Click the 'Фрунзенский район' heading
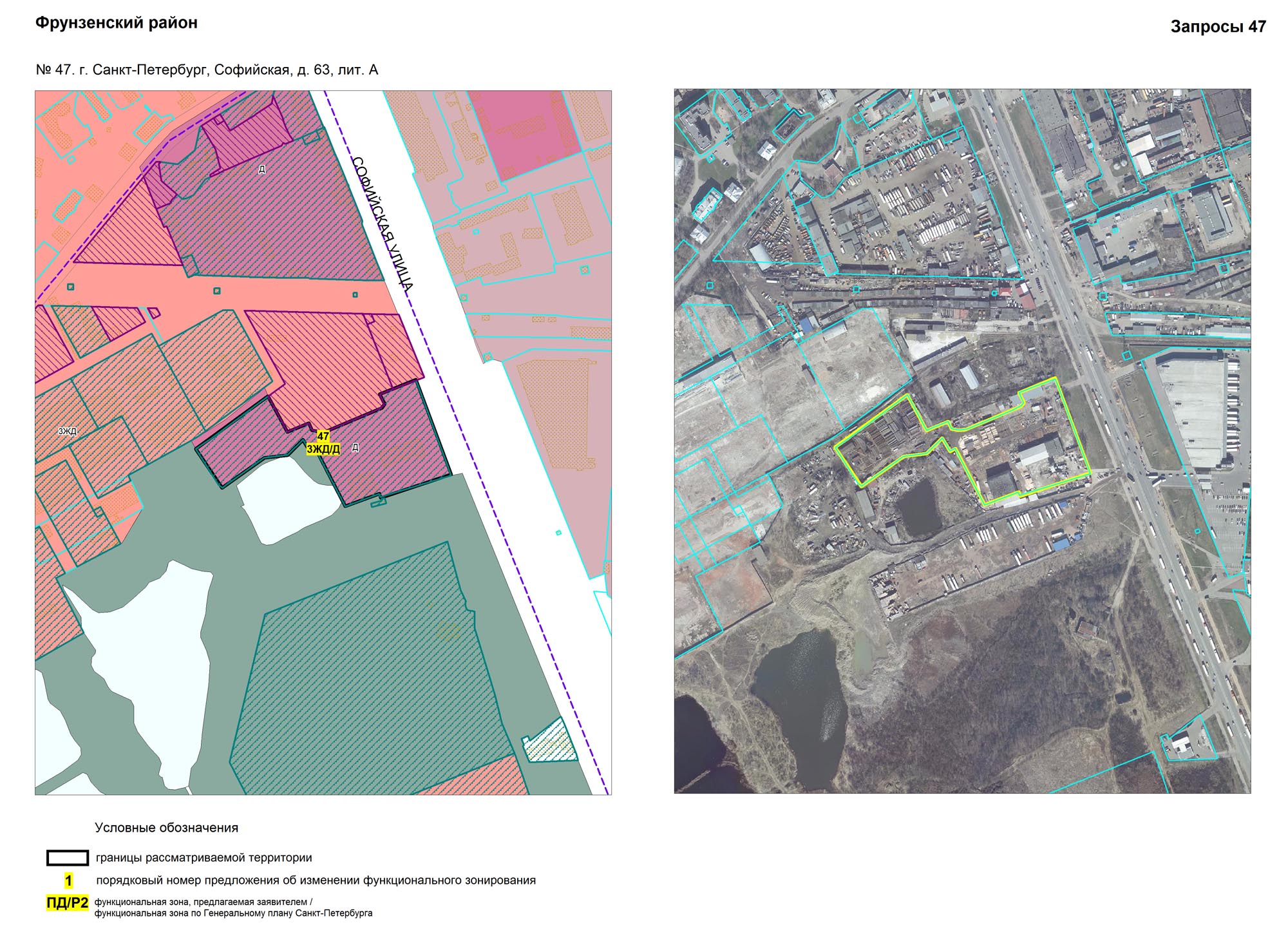 pos(117,23)
